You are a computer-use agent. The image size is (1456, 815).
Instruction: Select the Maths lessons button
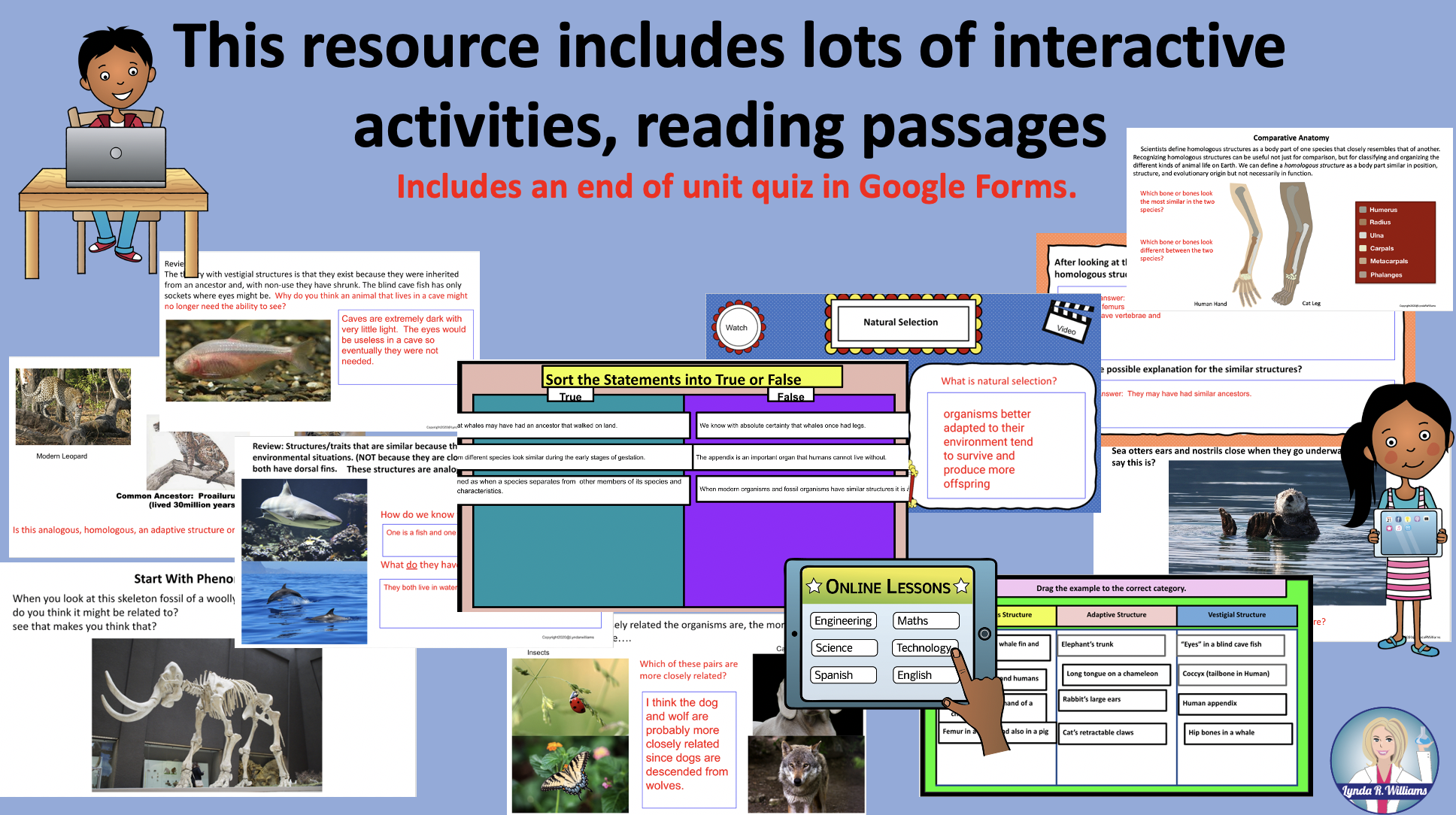point(926,621)
